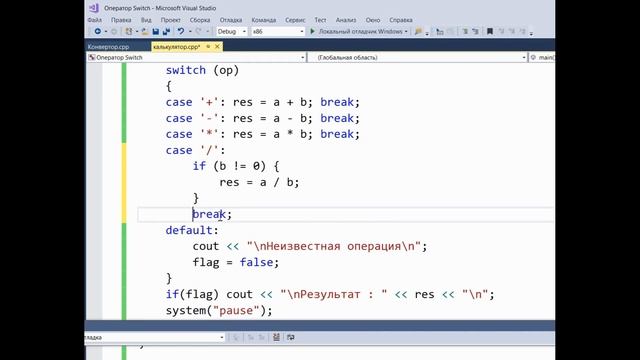
Task: Save the current file with floppy icon
Action: point(156,31)
